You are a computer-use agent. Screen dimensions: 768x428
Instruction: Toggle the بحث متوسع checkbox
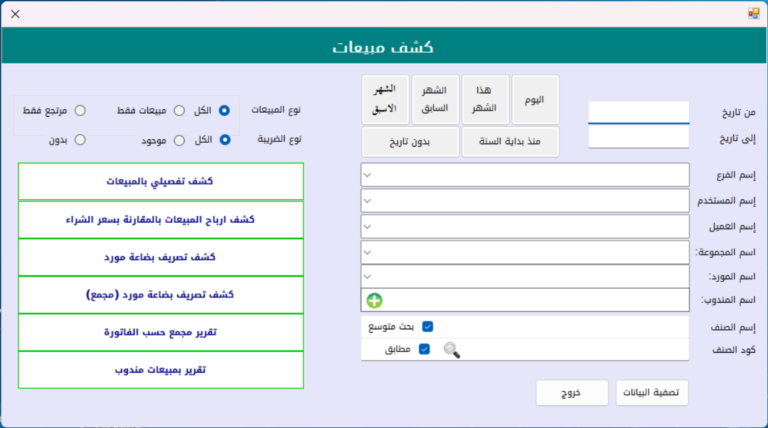(x=428, y=326)
